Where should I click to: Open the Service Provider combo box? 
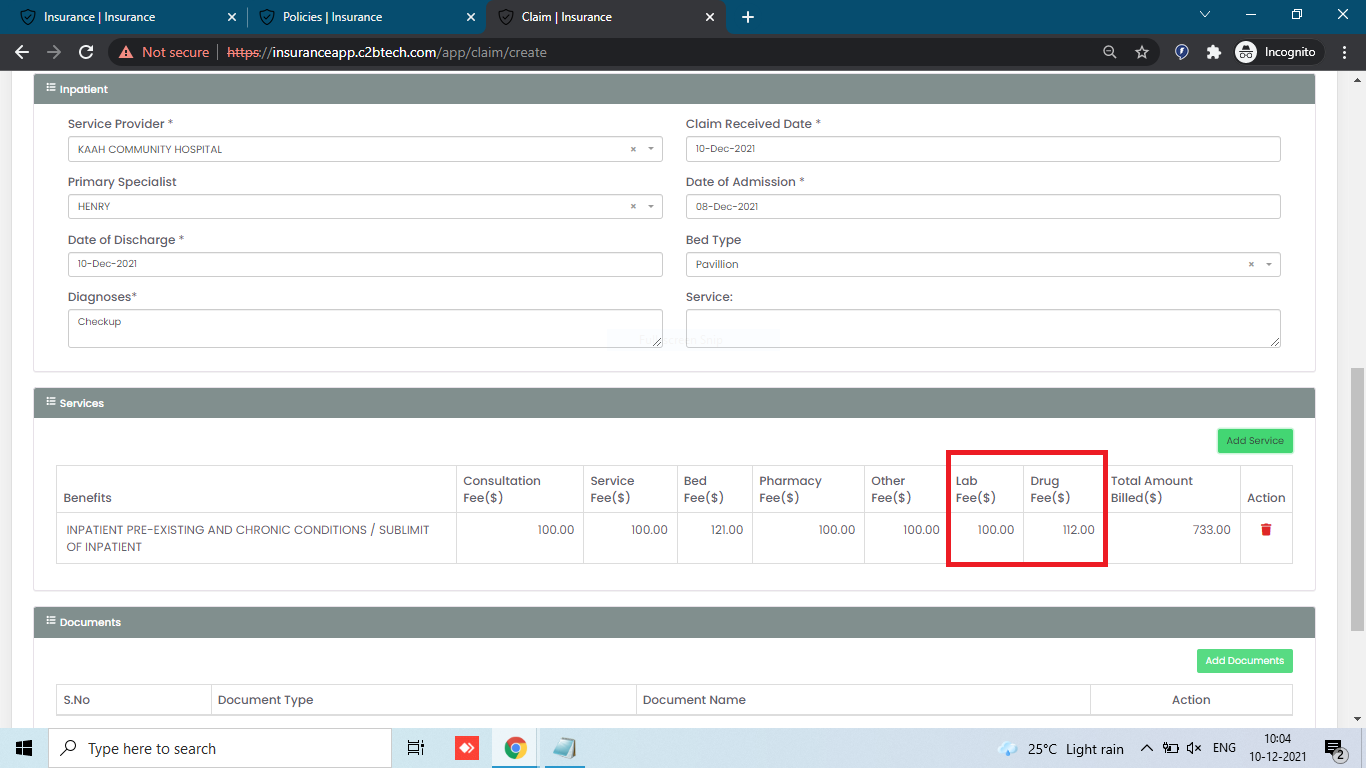click(x=365, y=149)
